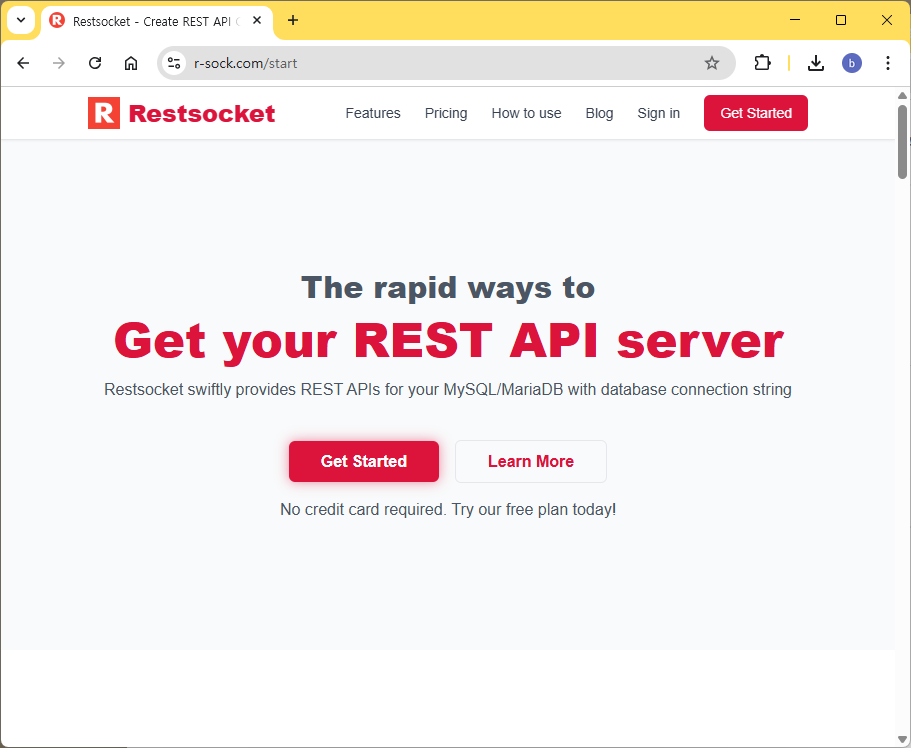Click the hero Get Started button
This screenshot has height=748, width=911.
tap(364, 461)
